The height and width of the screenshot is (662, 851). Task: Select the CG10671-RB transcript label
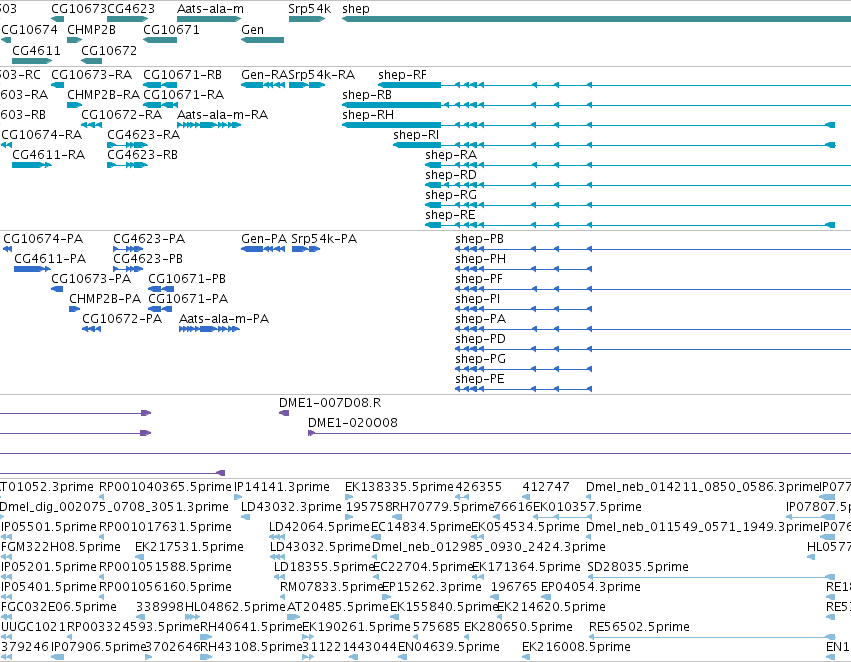pyautogui.click(x=182, y=75)
